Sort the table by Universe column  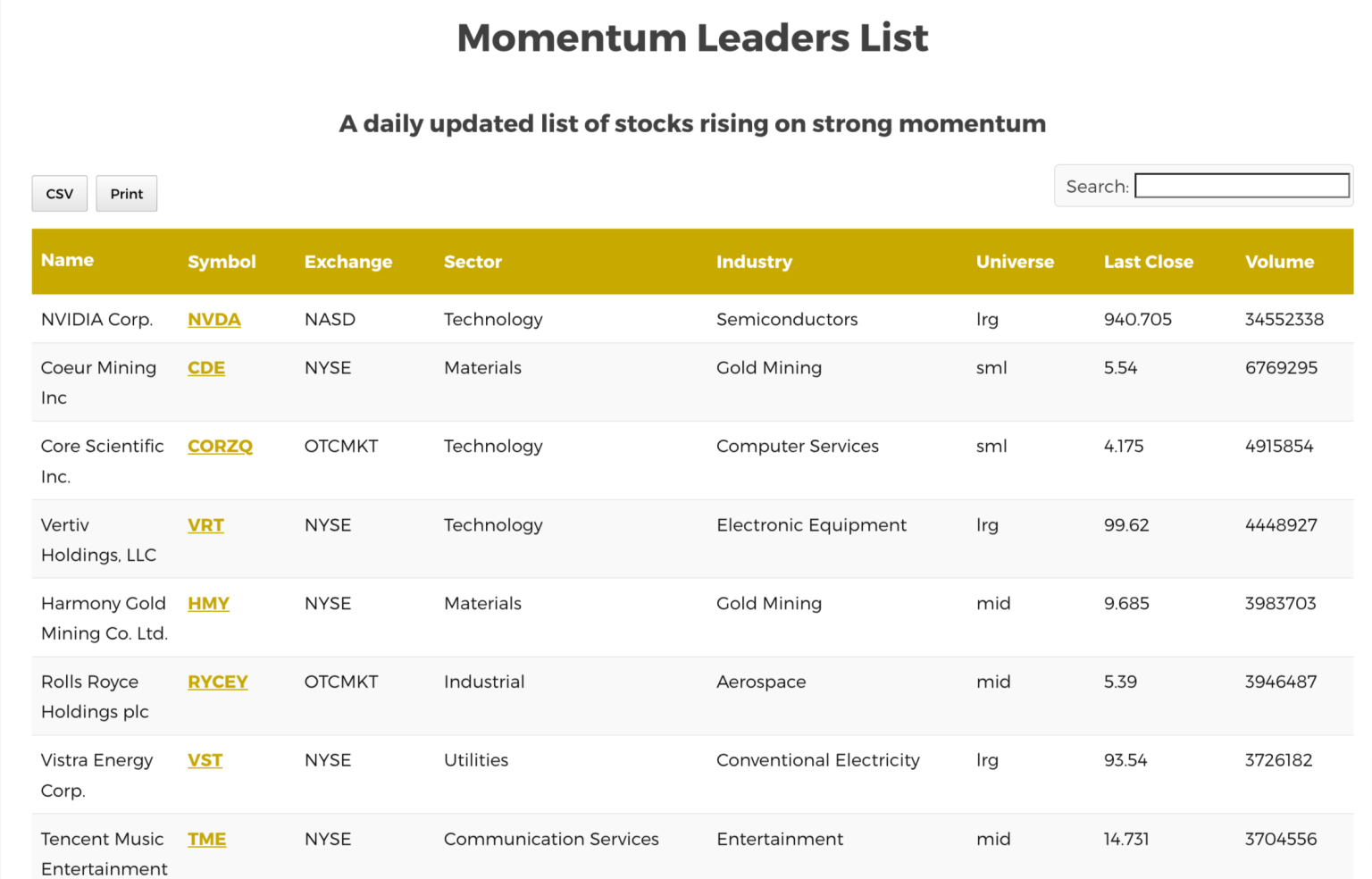click(x=1015, y=261)
